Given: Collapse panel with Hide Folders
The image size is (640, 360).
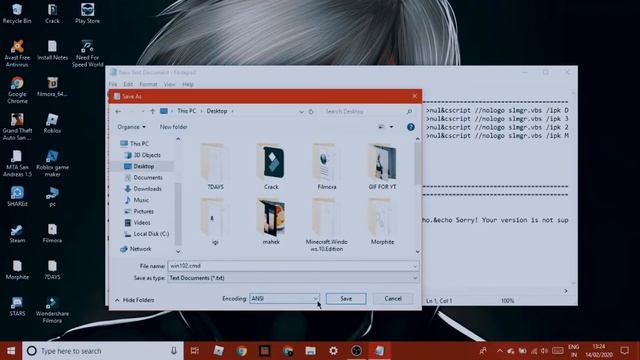Looking at the screenshot, I should (x=134, y=300).
